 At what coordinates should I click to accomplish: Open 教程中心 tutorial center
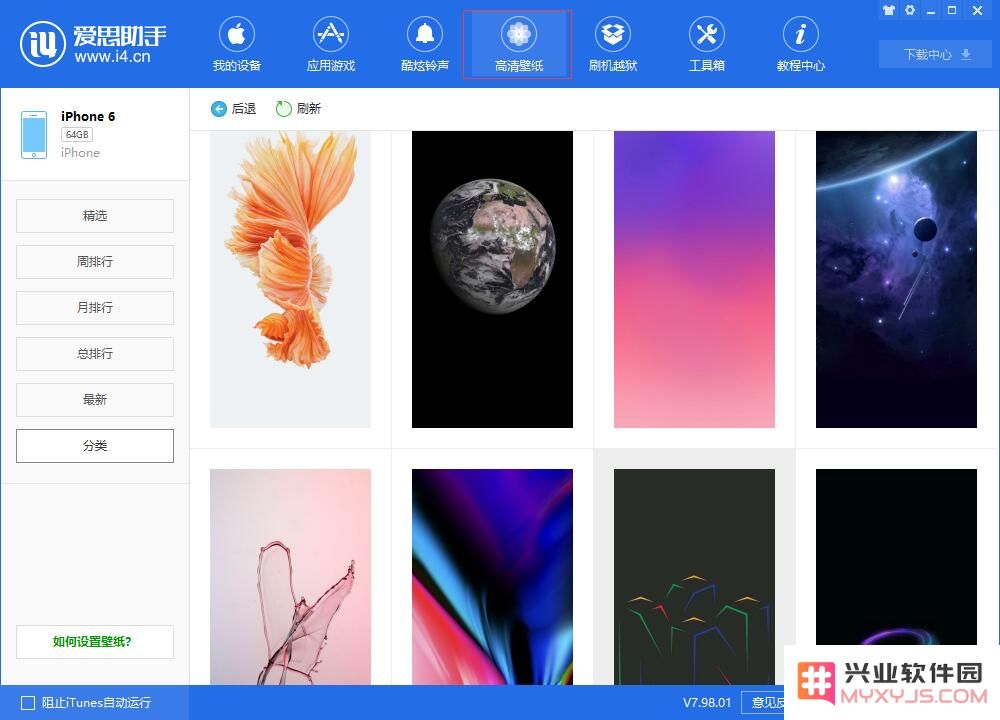tap(800, 44)
